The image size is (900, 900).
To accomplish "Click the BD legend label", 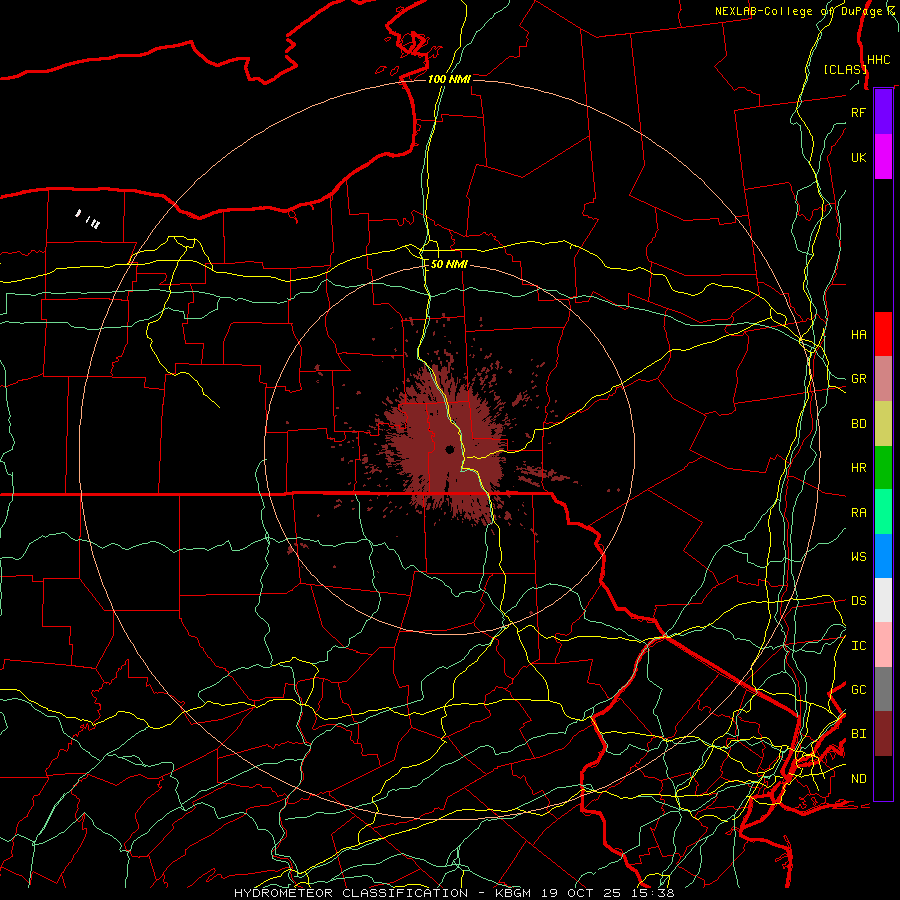I will point(858,424).
